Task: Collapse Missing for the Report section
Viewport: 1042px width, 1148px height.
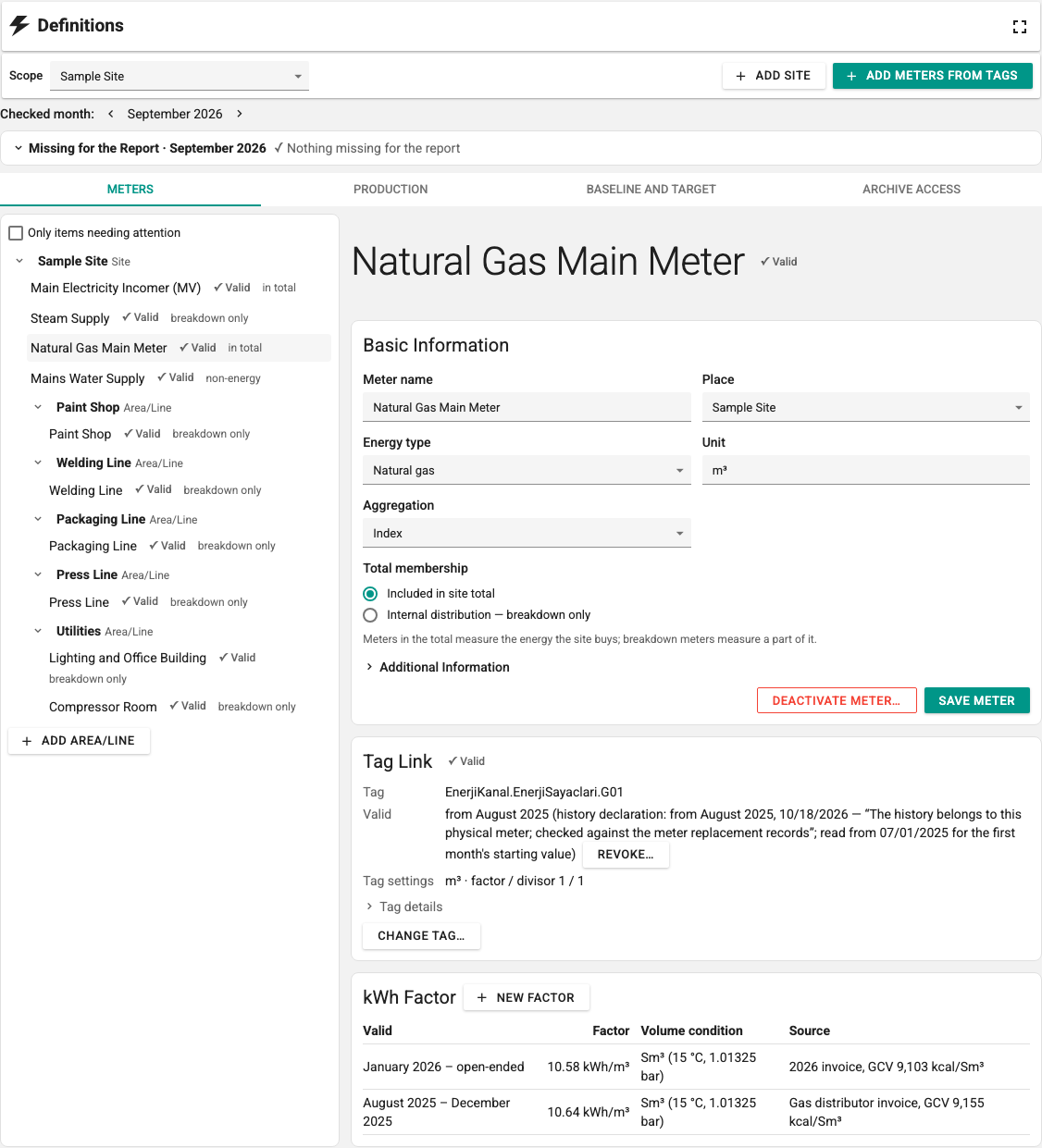Action: [x=19, y=148]
